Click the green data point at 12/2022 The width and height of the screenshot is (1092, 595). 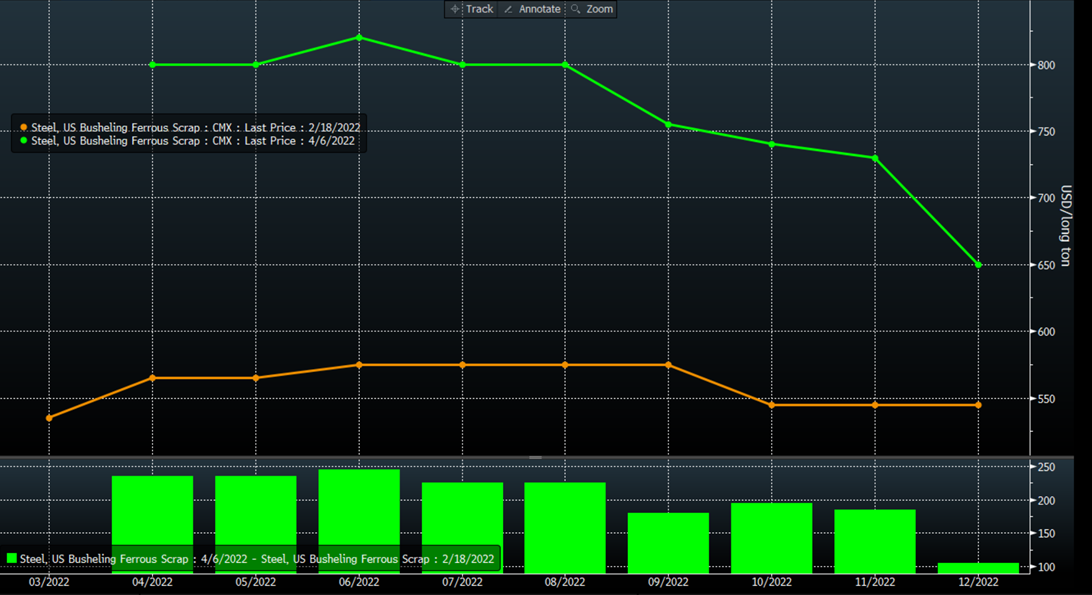pos(978,265)
